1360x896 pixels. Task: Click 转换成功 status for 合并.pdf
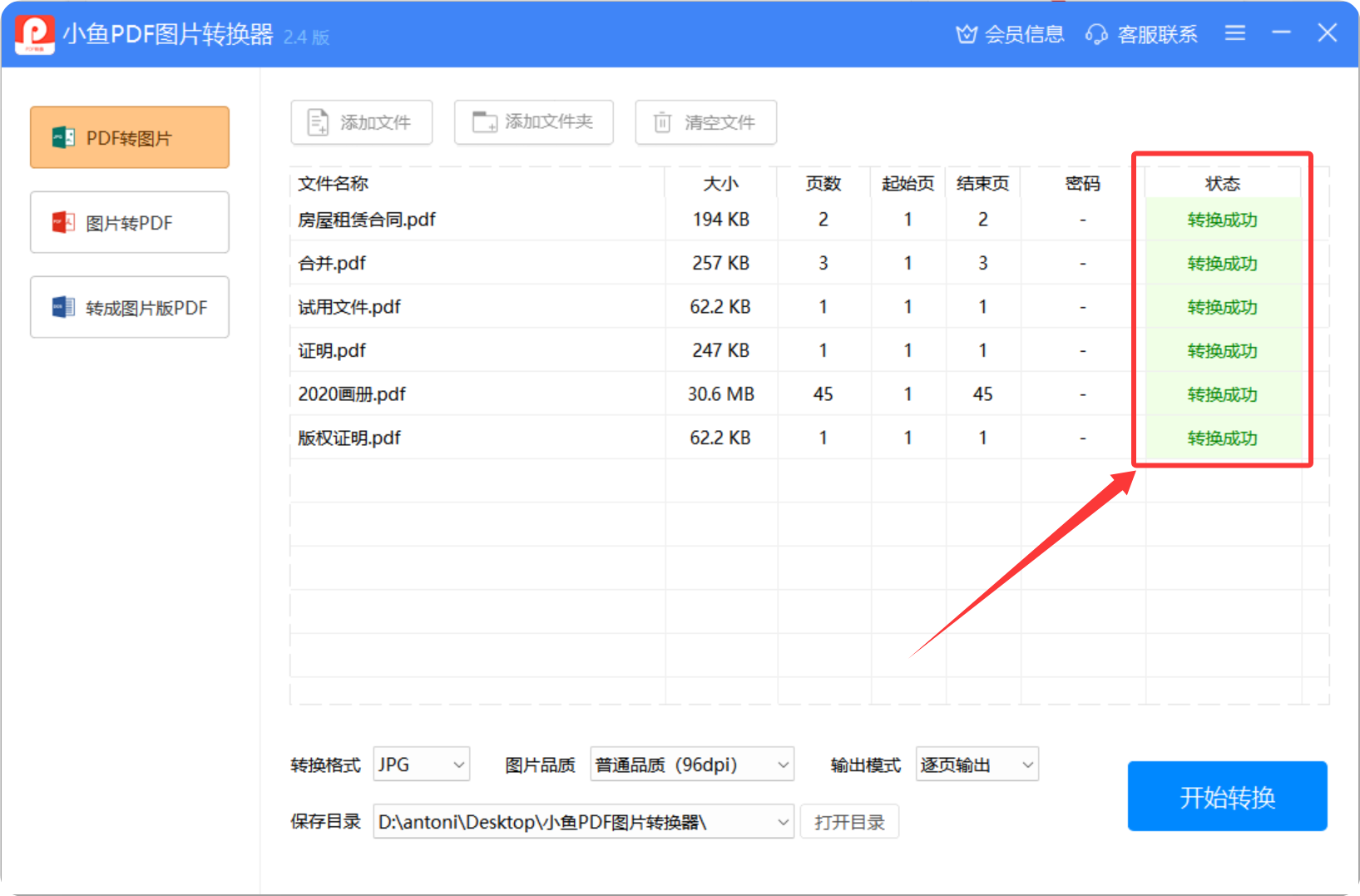point(1222,264)
